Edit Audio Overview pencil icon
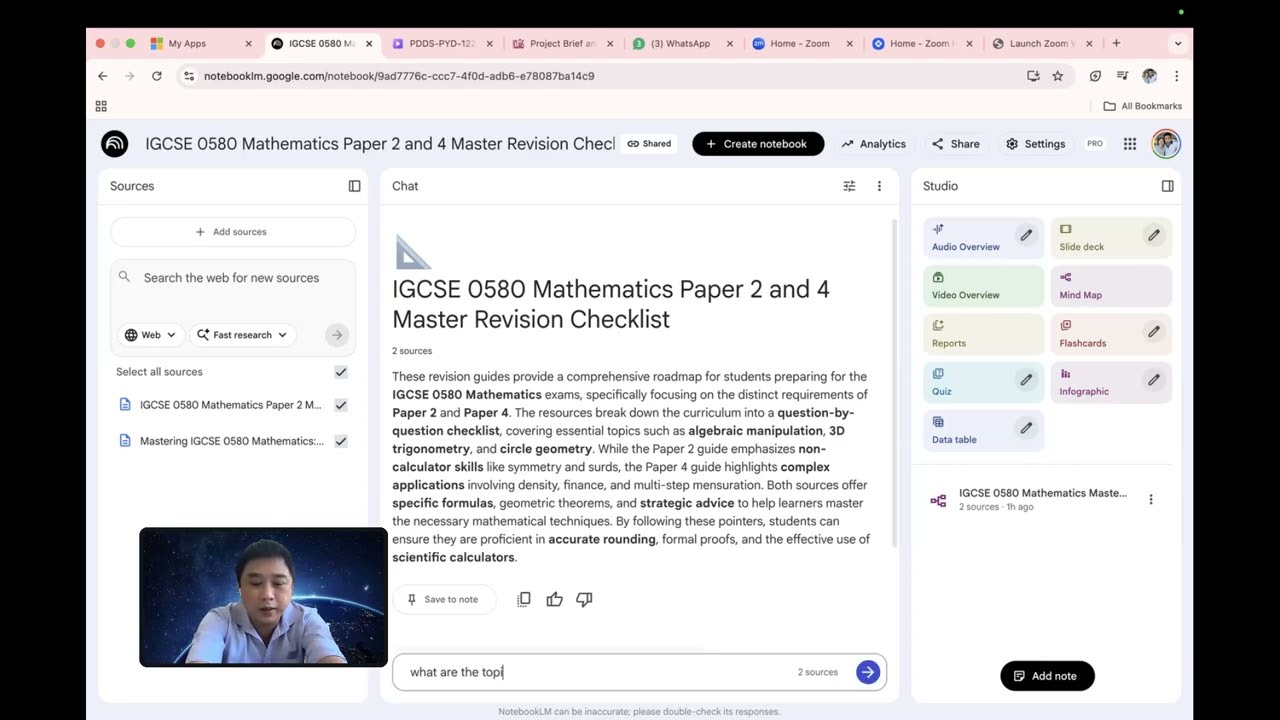The width and height of the screenshot is (1280, 720). (1026, 235)
